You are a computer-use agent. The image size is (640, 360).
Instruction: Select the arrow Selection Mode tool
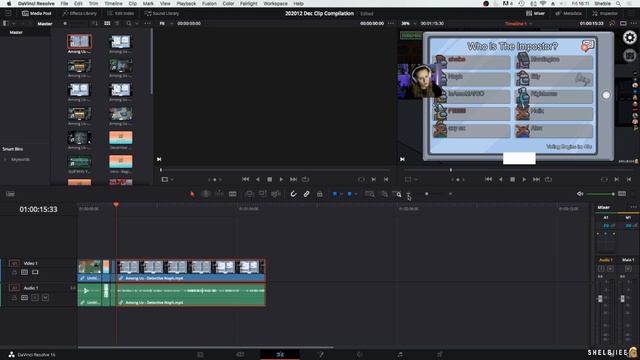click(x=192, y=194)
